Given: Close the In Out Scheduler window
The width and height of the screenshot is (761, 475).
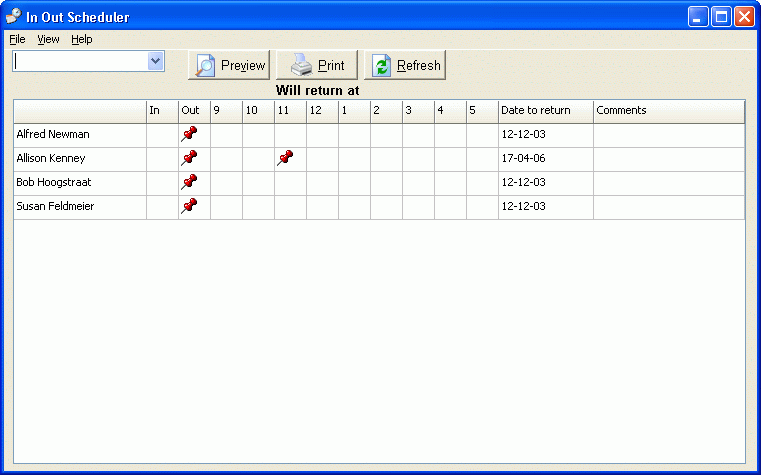Looking at the screenshot, I should click(744, 16).
